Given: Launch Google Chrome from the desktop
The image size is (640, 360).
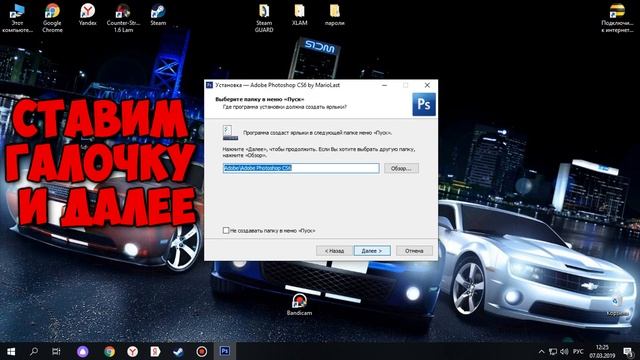Looking at the screenshot, I should coord(52,17).
